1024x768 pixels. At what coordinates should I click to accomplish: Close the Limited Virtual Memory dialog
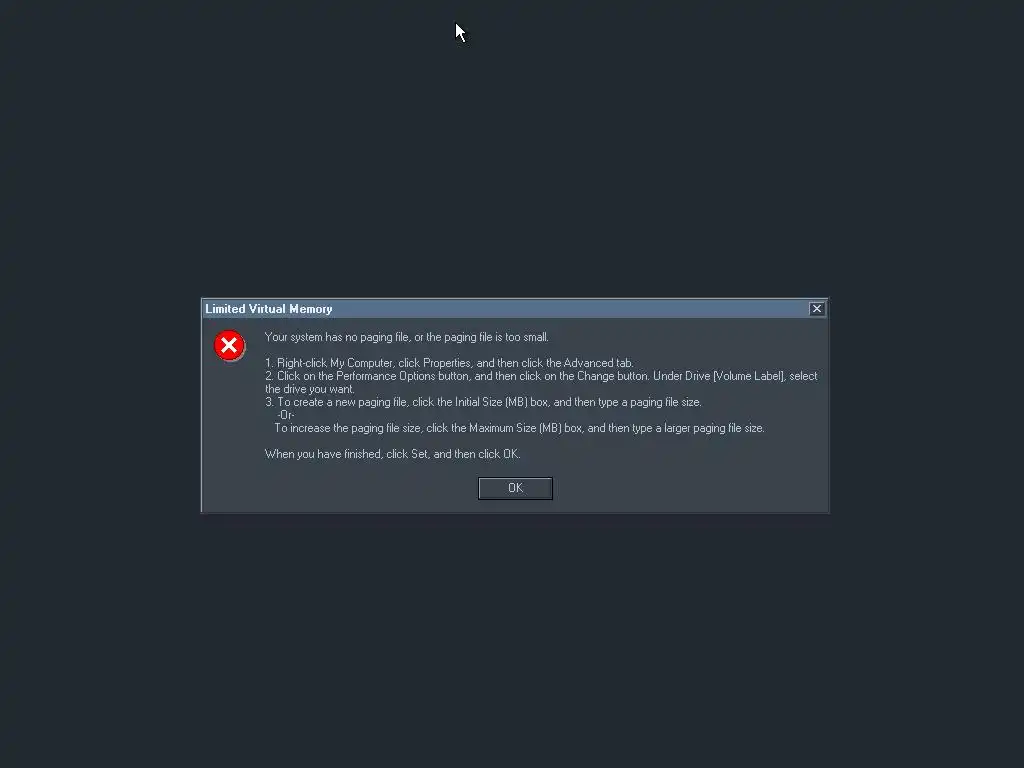[x=816, y=309]
